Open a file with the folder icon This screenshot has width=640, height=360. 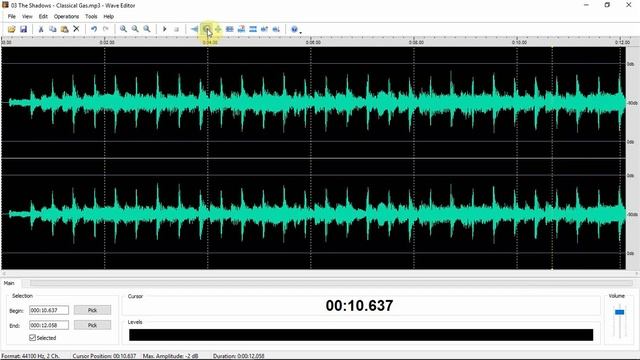tap(11, 29)
